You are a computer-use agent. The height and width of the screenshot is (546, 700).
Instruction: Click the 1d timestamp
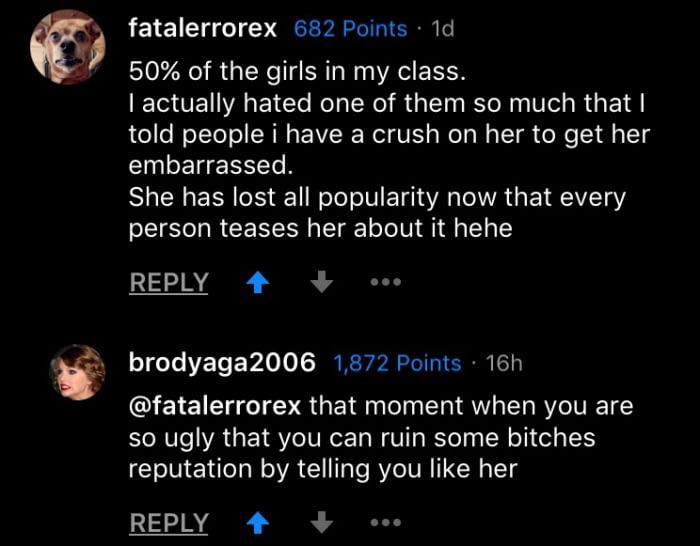coord(441,29)
